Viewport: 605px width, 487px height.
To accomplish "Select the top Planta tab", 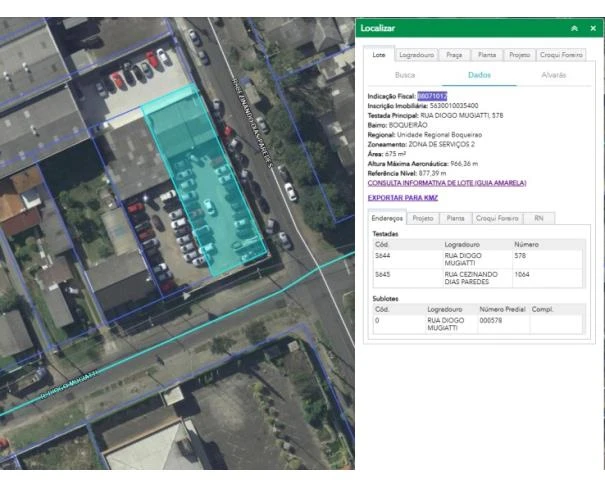I will click(487, 55).
